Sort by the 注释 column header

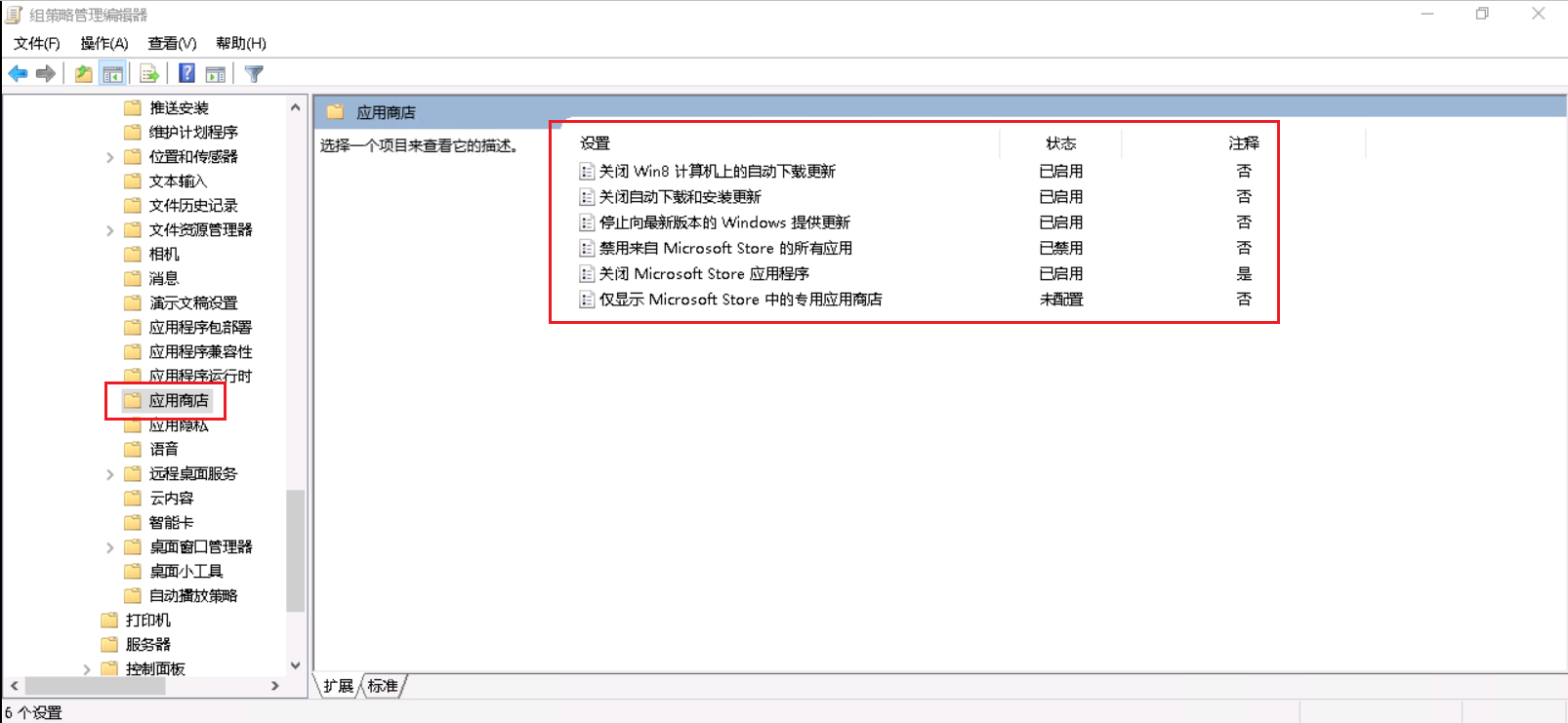(1244, 143)
